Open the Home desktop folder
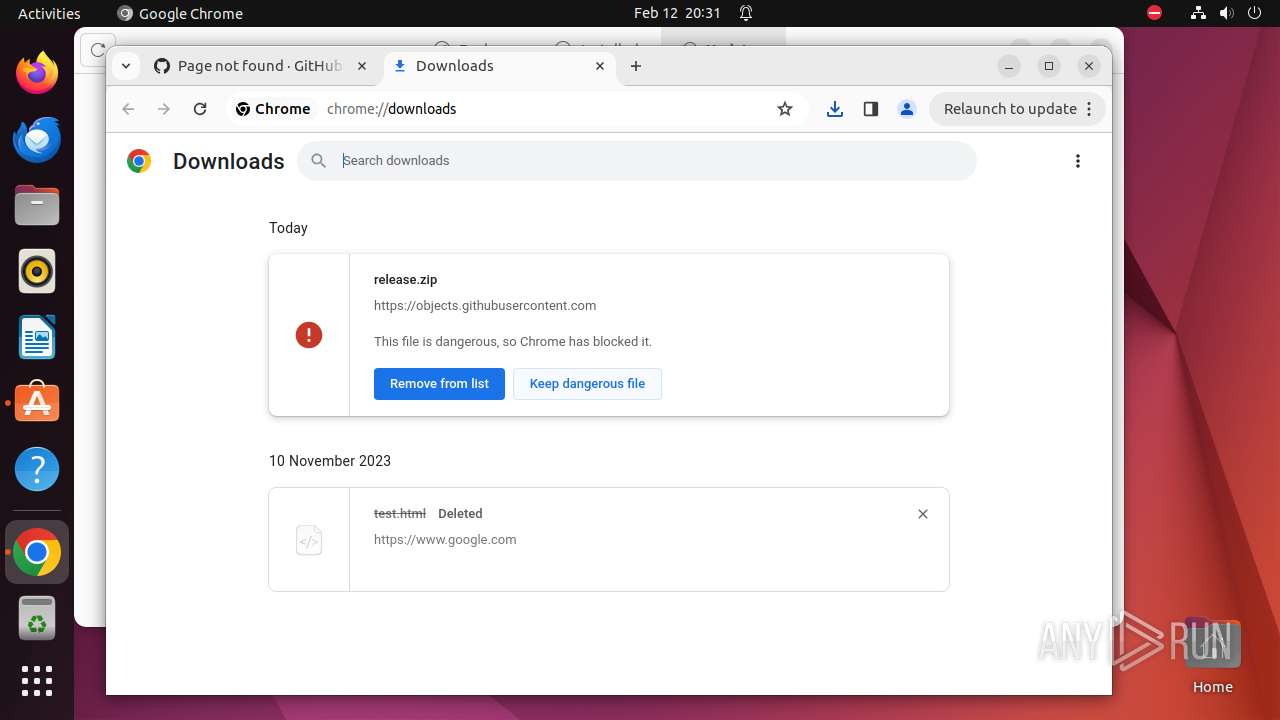 click(x=1212, y=656)
